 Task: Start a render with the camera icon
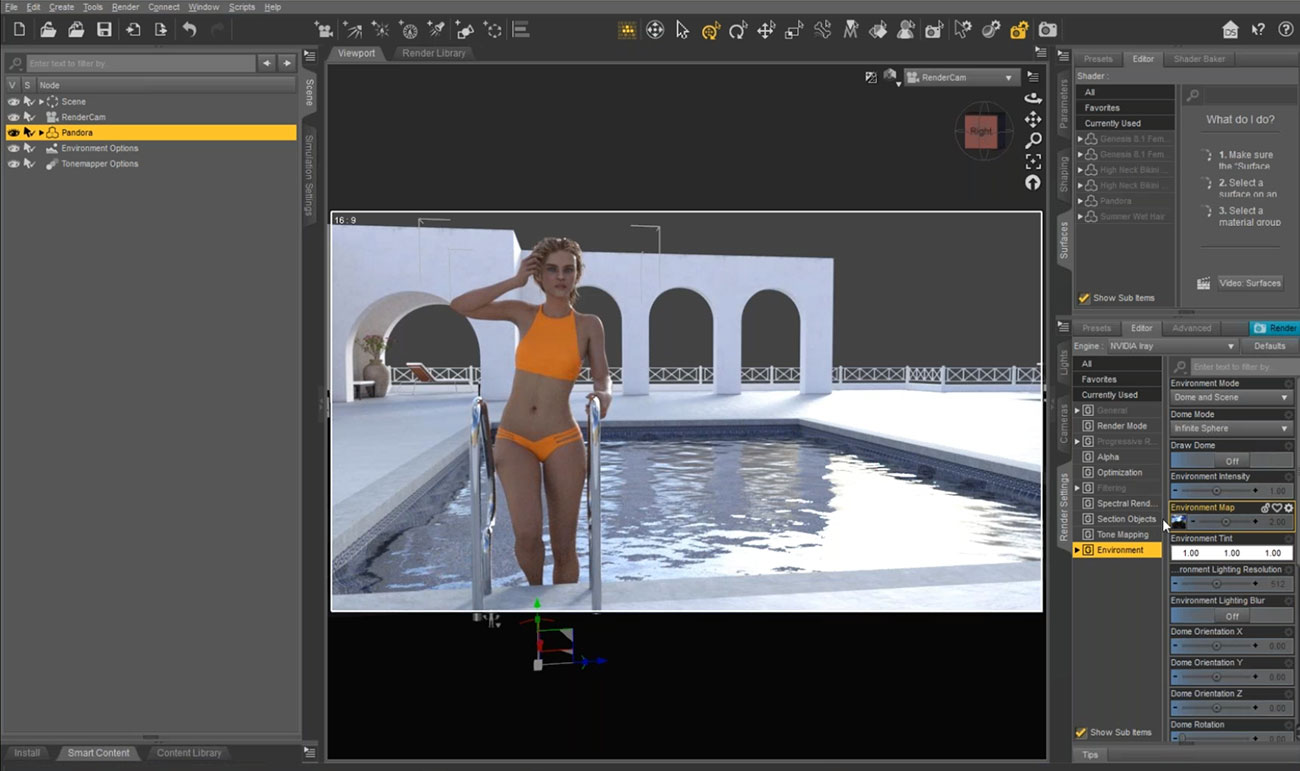pyautogui.click(x=1047, y=30)
